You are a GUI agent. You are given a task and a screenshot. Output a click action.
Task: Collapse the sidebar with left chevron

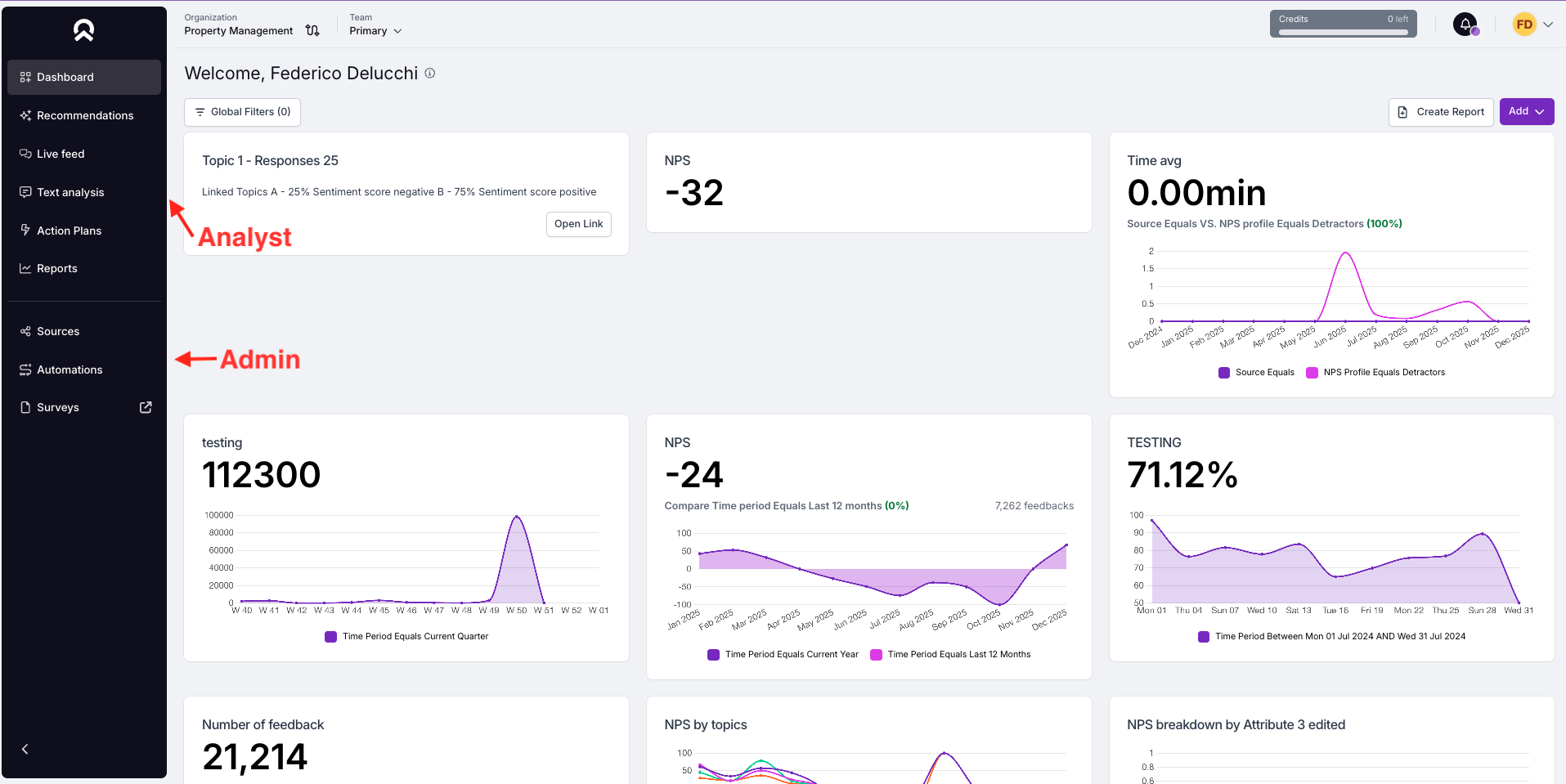(25, 749)
